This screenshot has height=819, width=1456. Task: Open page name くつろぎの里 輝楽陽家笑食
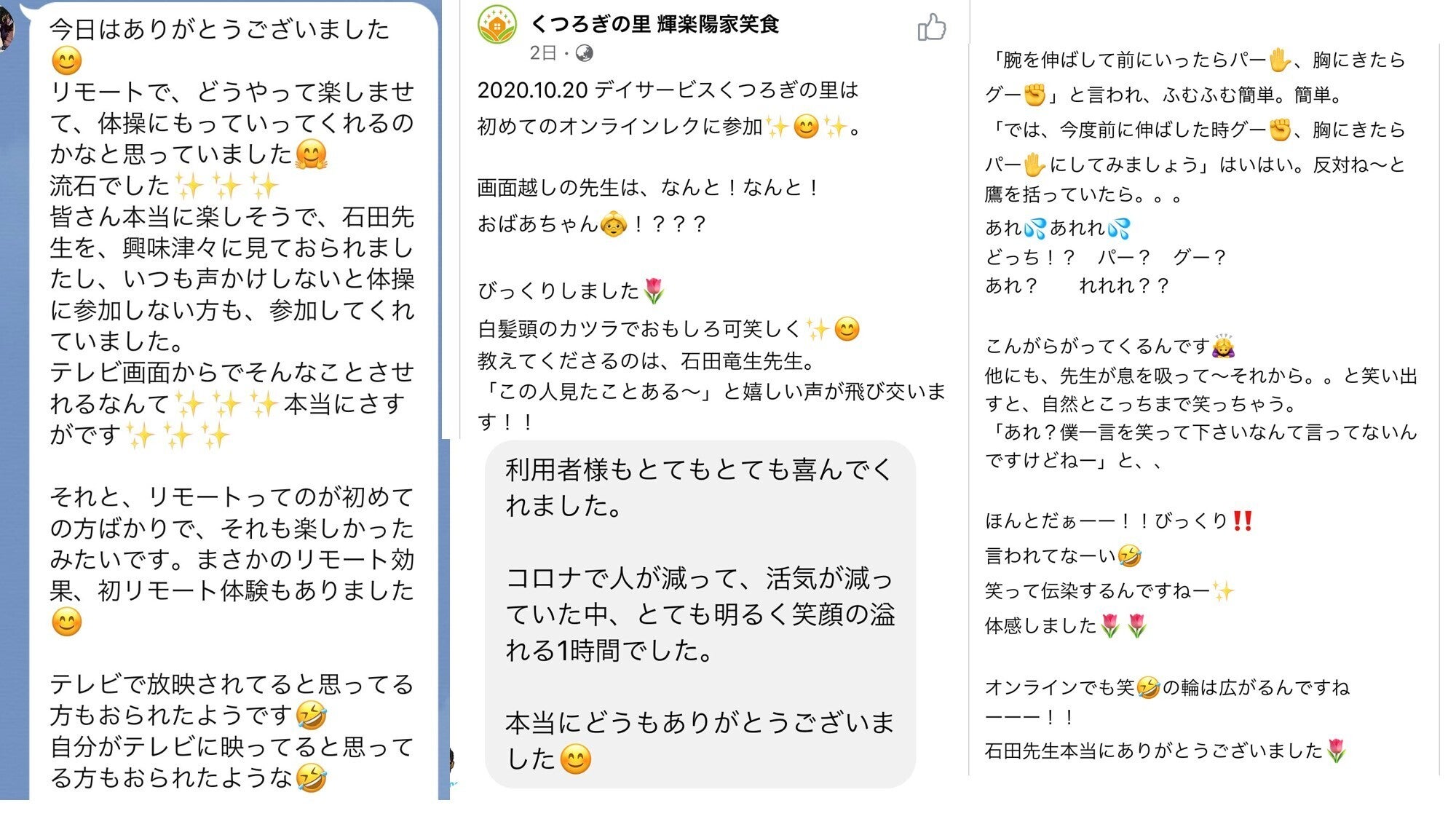point(655,25)
